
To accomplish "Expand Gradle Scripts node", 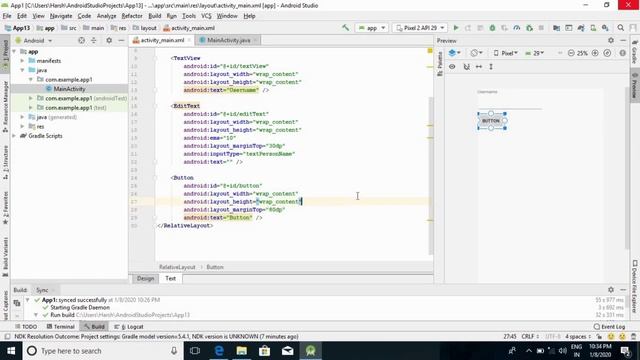I will [x=15, y=136].
